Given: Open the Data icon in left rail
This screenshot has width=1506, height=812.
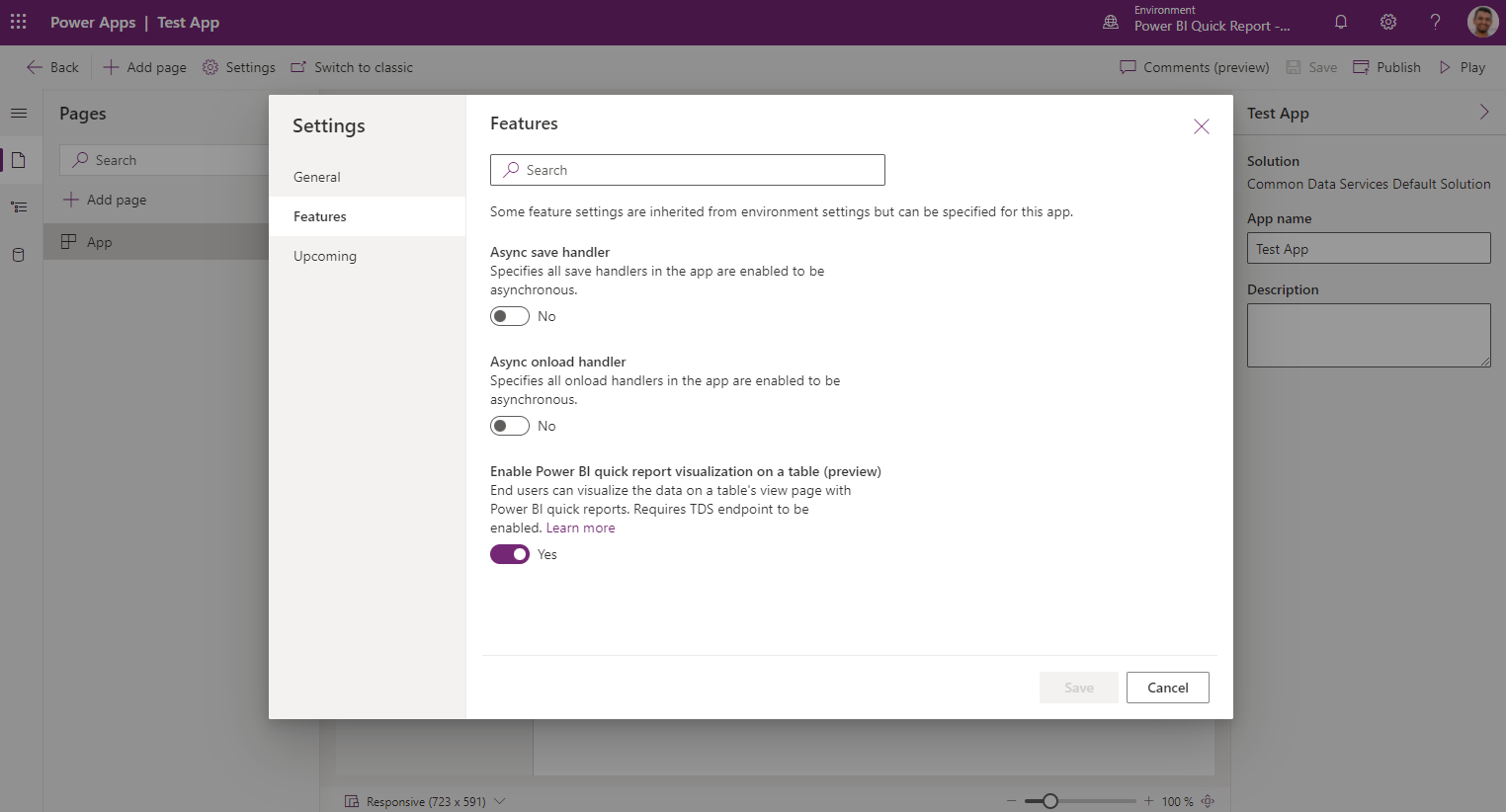Looking at the screenshot, I should pyautogui.click(x=19, y=255).
